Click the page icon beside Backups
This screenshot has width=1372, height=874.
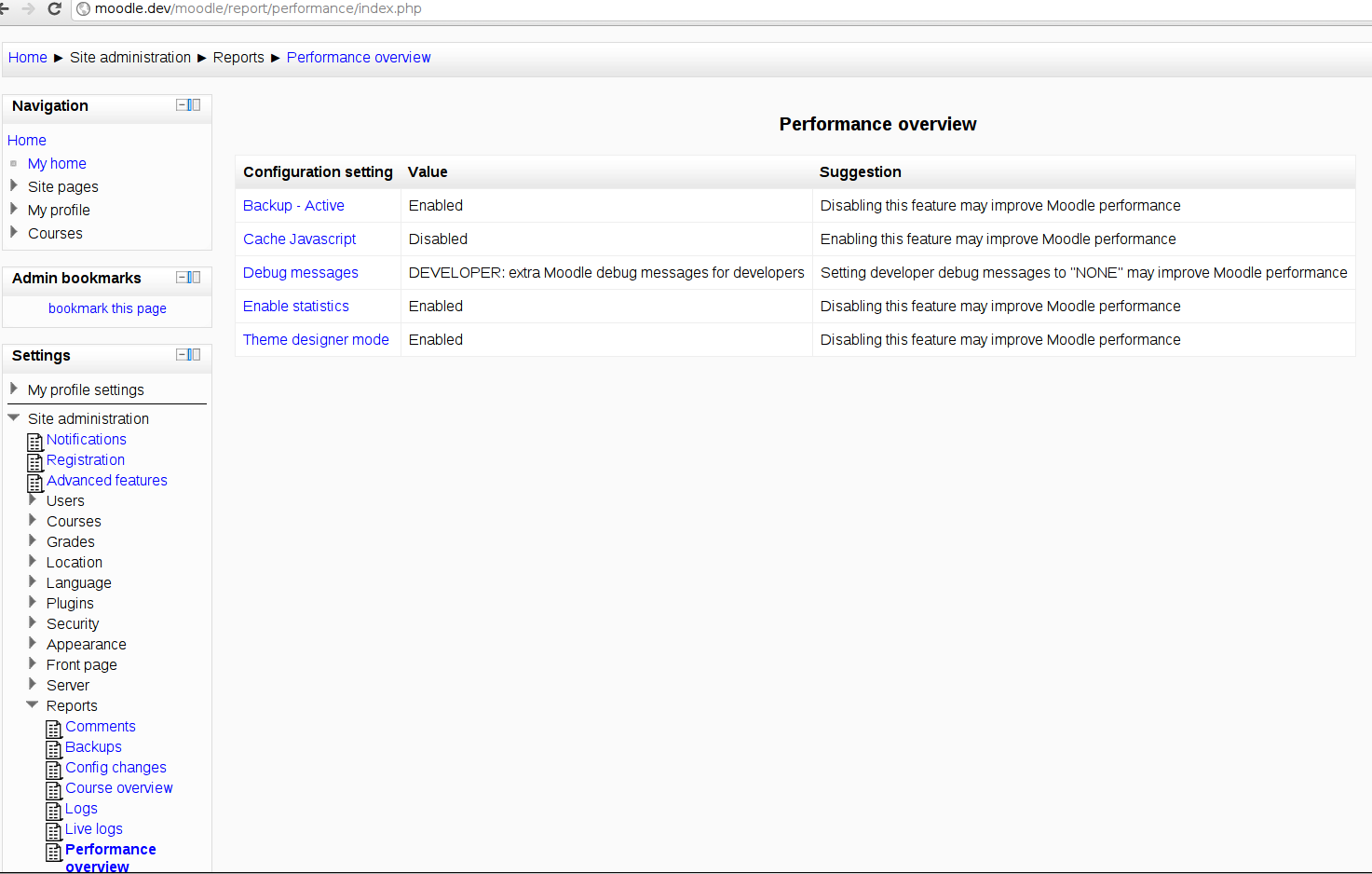coord(54,749)
